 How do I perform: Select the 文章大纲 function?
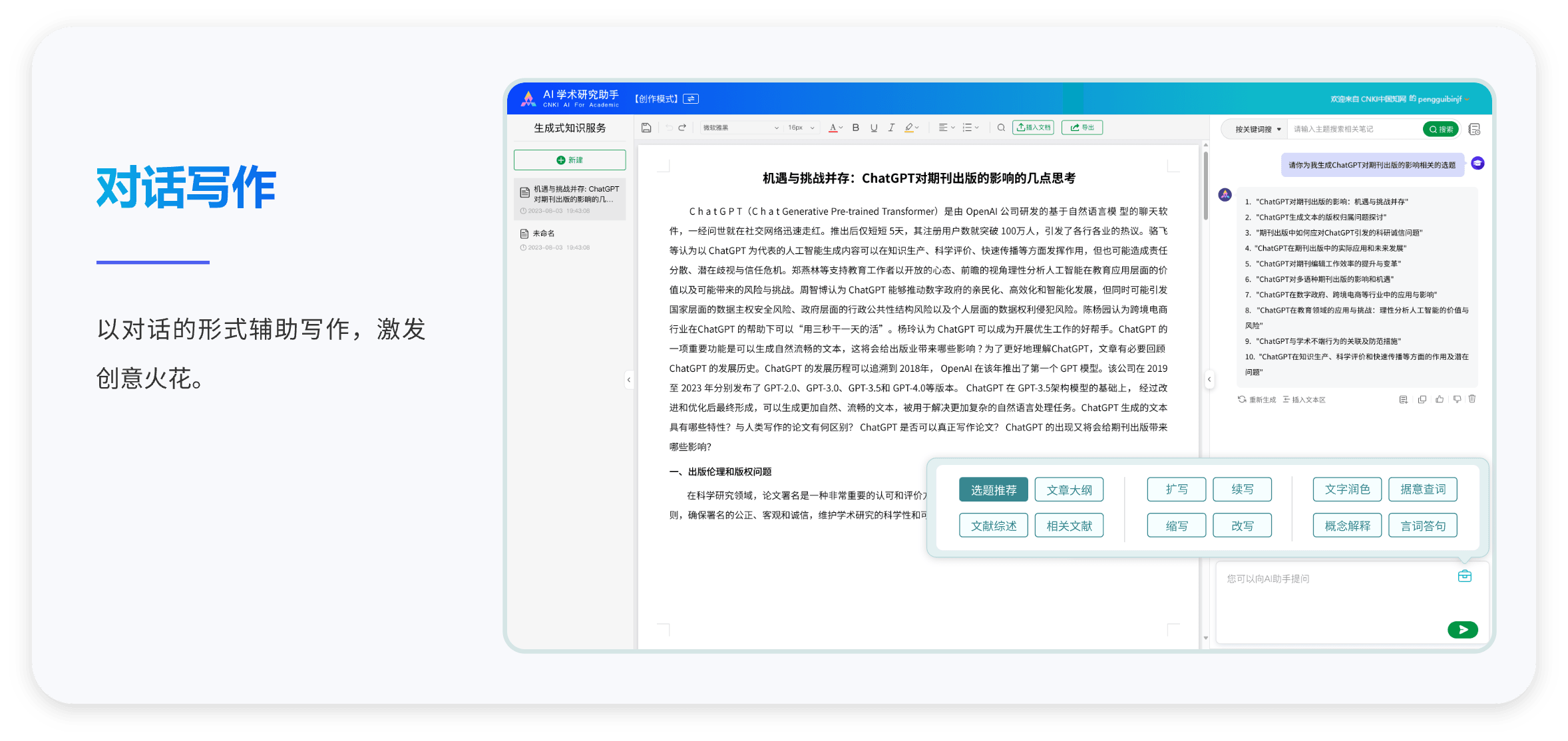tap(1069, 490)
